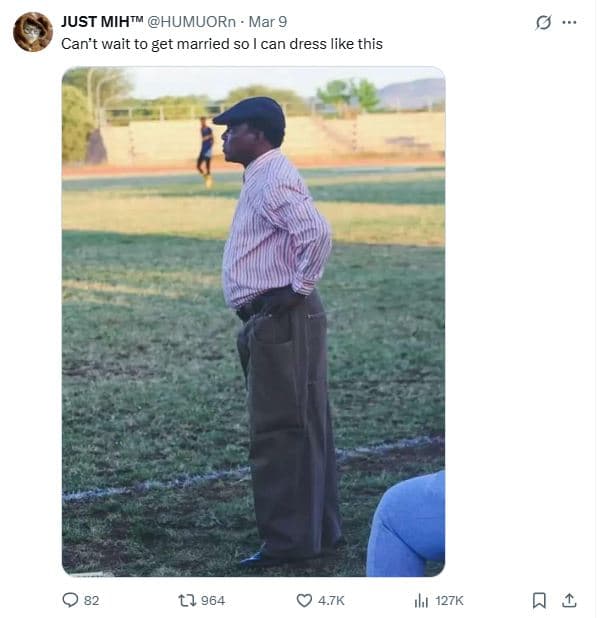Open the three-dot more options menu
Viewport: 605px width, 618px height.
coord(570,22)
